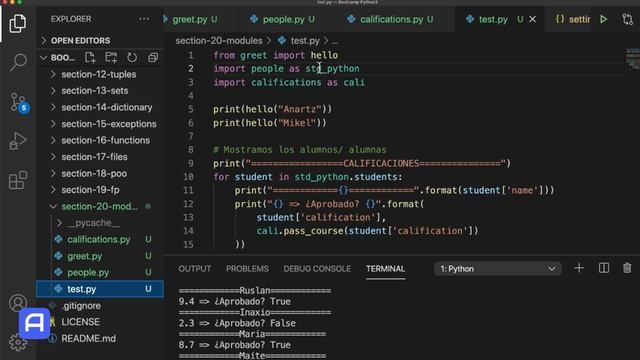The height and width of the screenshot is (360, 640).
Task: Open the PROBLEMS panel tab
Action: (x=247, y=269)
